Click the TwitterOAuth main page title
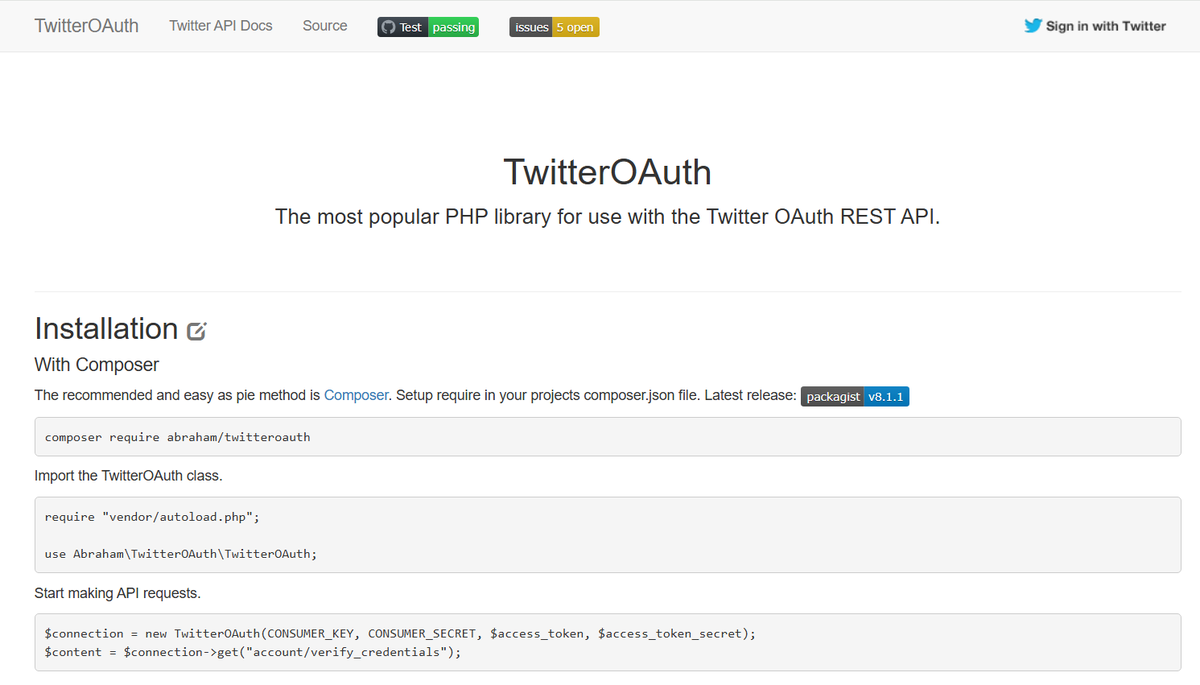This screenshot has height=685, width=1200. pos(608,172)
